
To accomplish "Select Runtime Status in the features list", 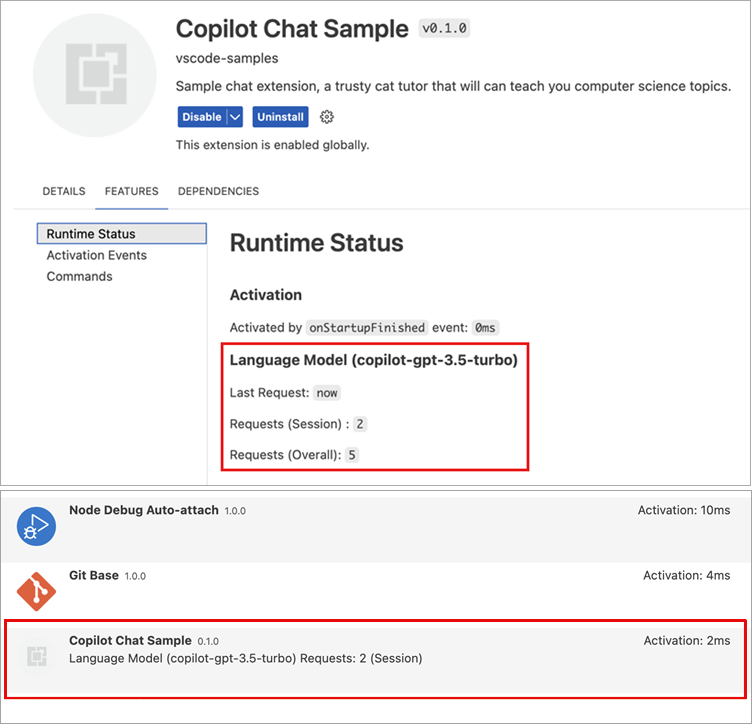I will click(91, 234).
